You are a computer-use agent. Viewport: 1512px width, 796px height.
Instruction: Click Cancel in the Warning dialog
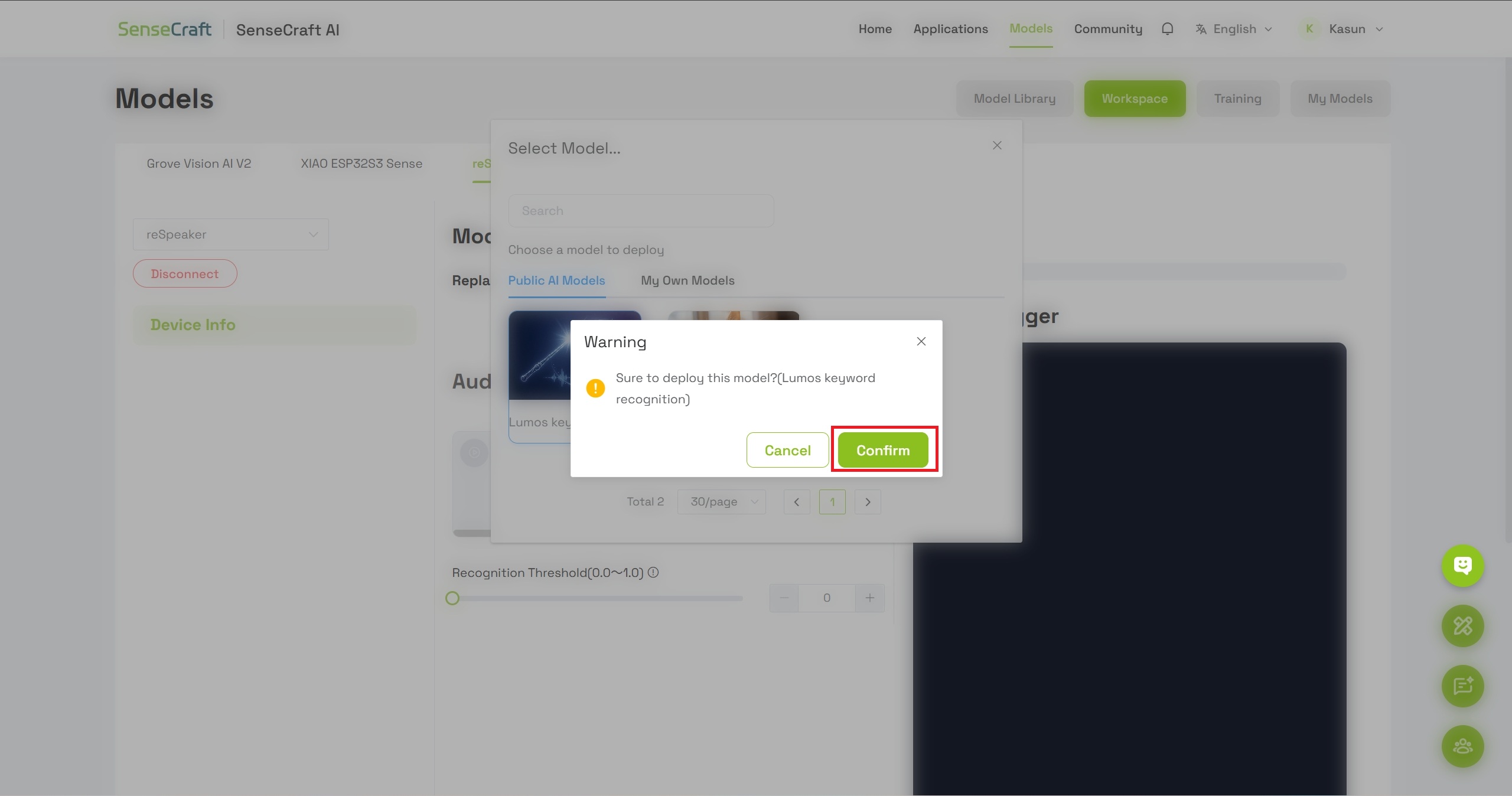click(787, 450)
